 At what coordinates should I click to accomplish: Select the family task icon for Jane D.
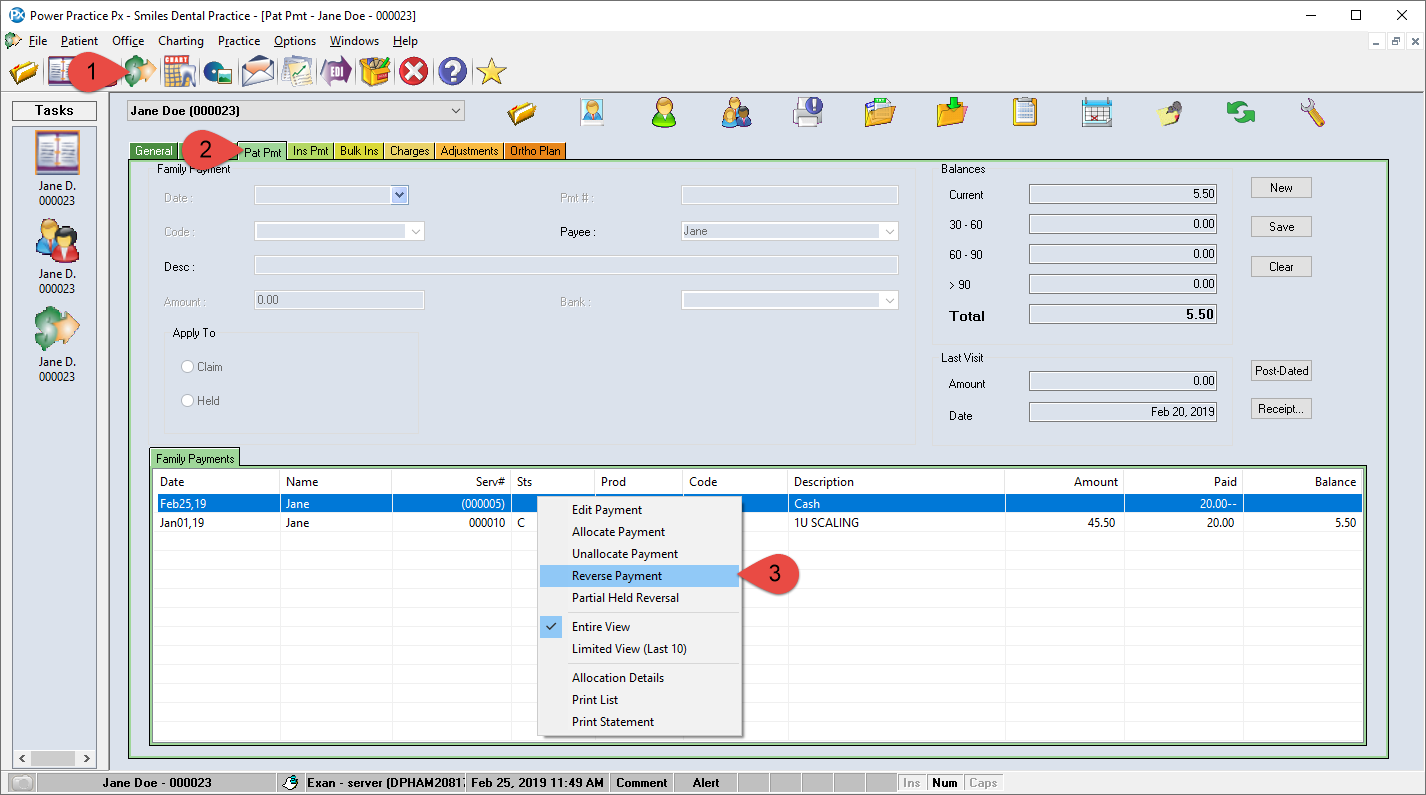pyautogui.click(x=57, y=242)
